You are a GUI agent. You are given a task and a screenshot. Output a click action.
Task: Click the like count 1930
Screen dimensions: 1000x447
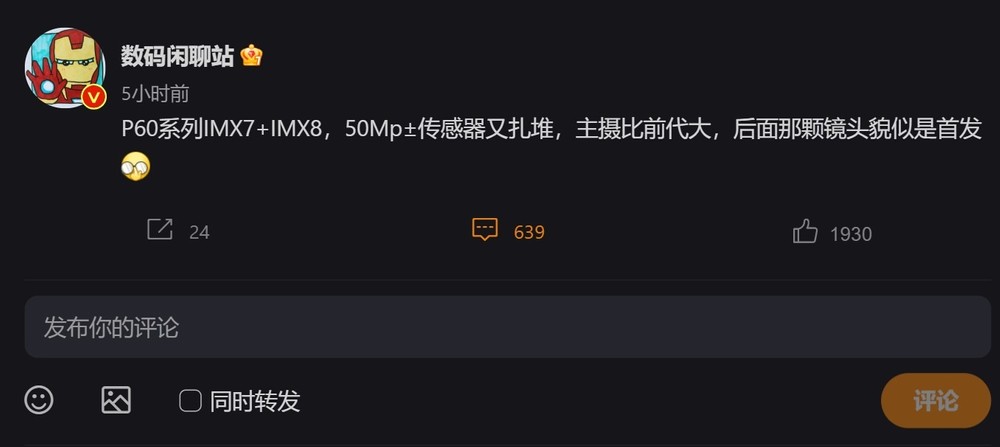click(x=851, y=234)
